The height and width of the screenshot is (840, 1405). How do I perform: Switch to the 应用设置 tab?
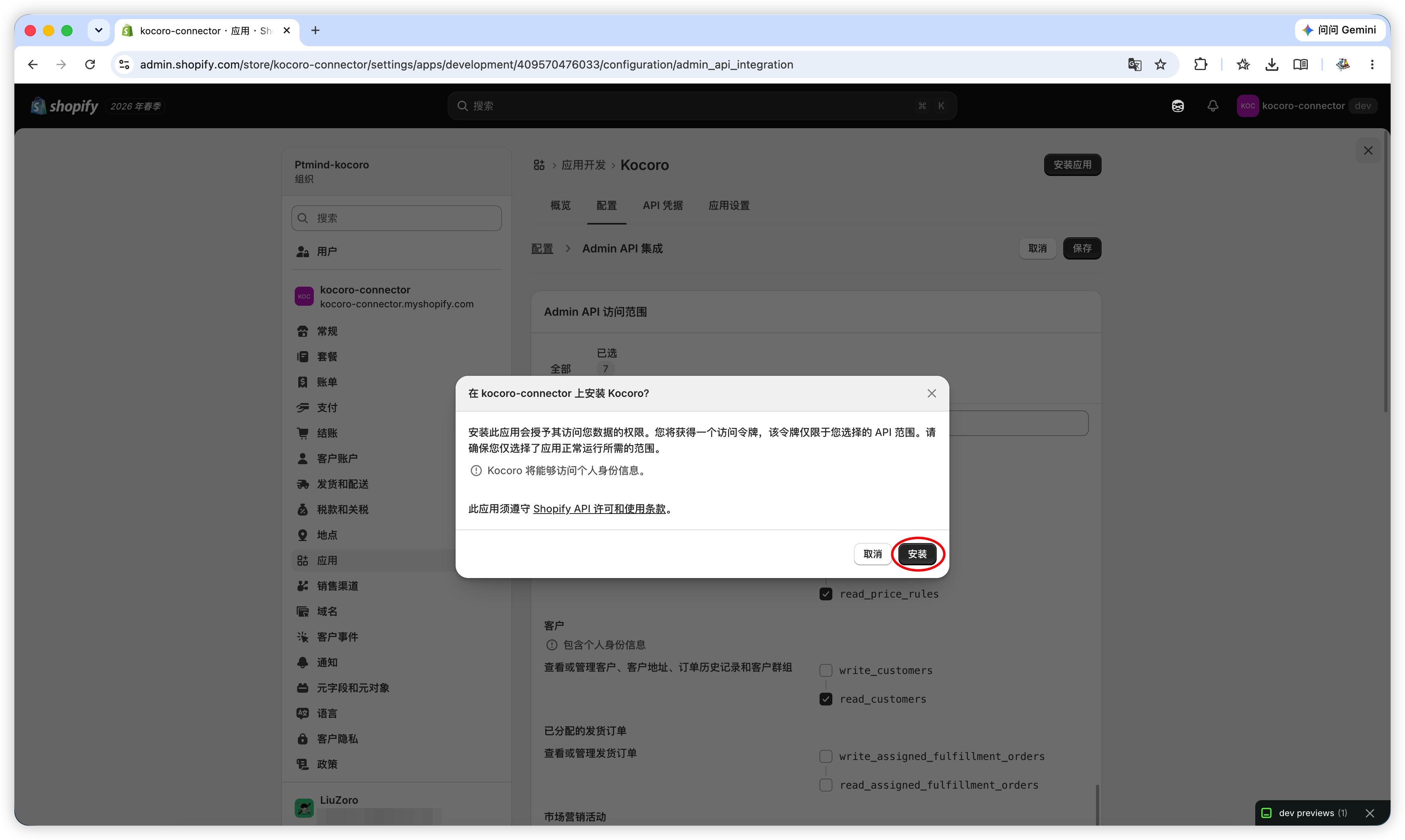(x=729, y=205)
